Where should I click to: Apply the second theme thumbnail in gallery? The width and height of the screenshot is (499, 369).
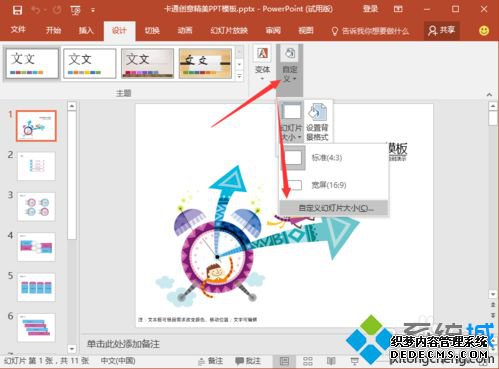click(x=90, y=63)
